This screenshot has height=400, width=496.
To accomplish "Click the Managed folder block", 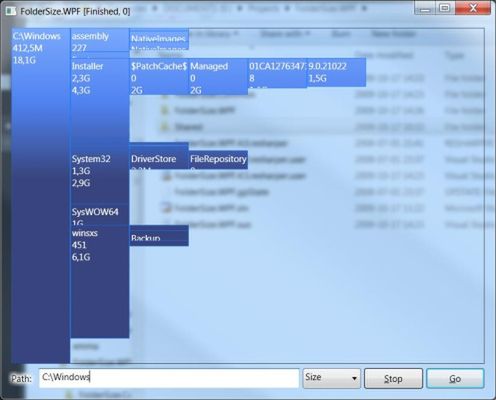I will 218,77.
